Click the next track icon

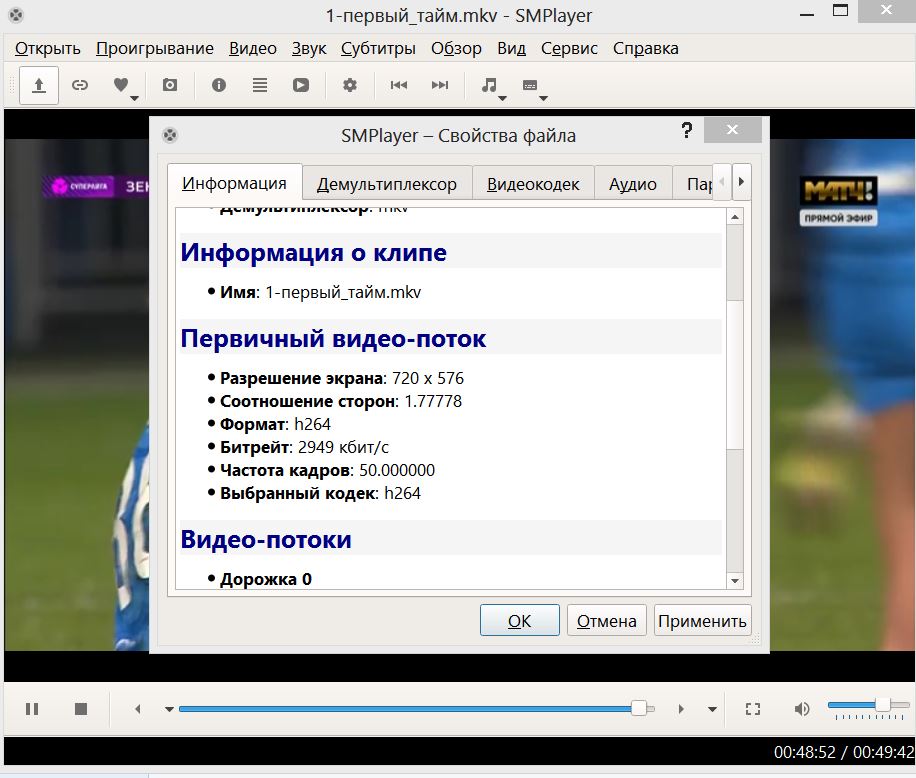click(439, 86)
